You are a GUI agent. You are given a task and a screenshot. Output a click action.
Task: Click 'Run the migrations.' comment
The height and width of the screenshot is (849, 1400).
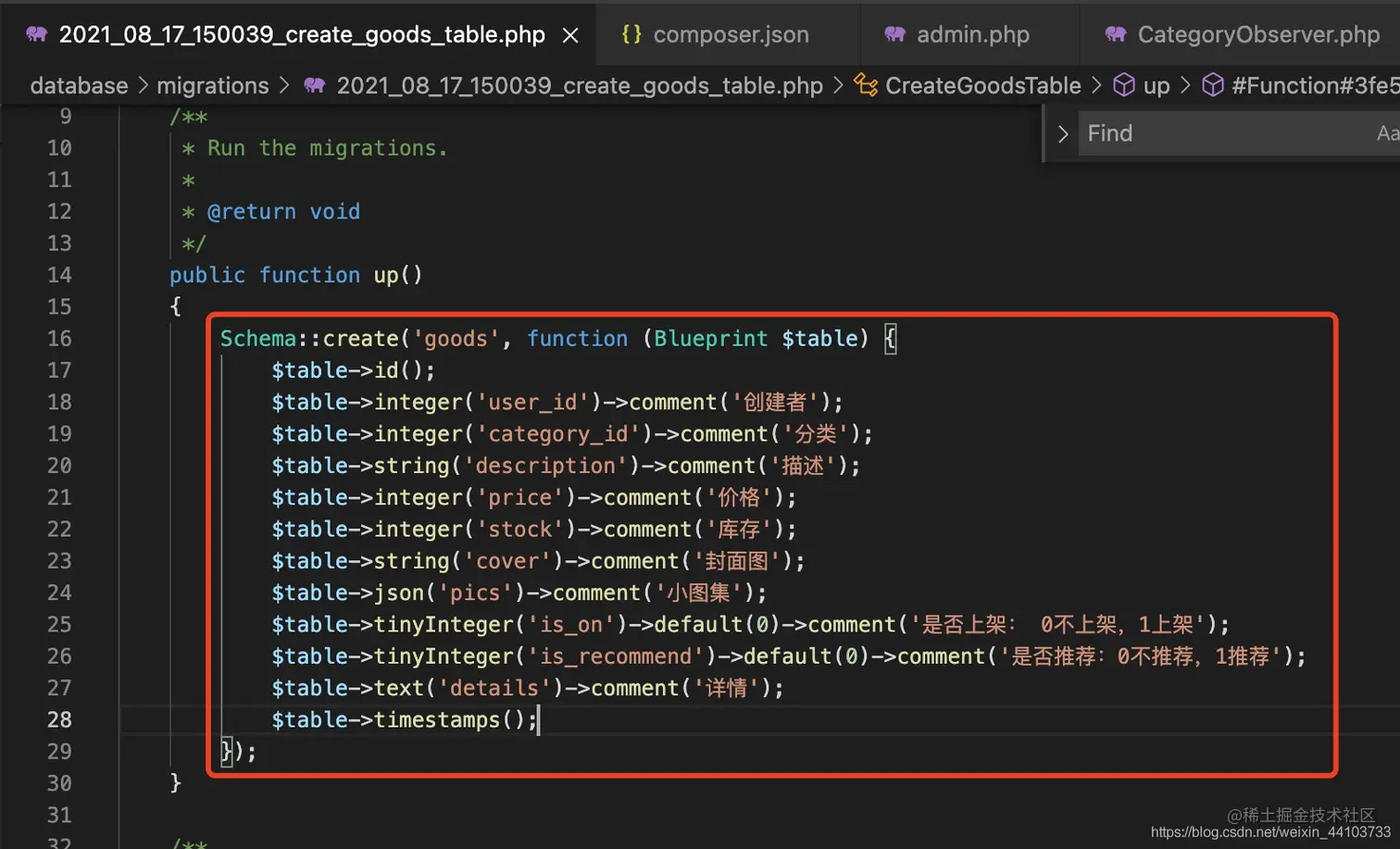(327, 148)
